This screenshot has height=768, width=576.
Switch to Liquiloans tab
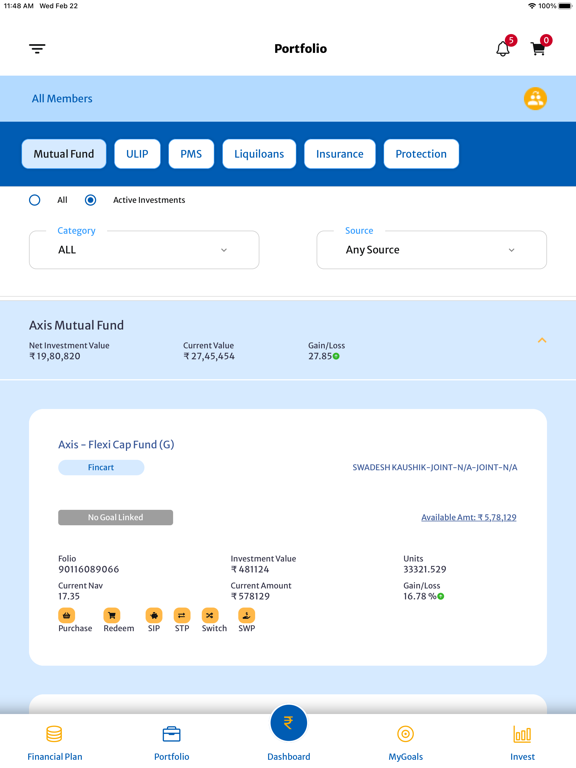click(x=259, y=154)
